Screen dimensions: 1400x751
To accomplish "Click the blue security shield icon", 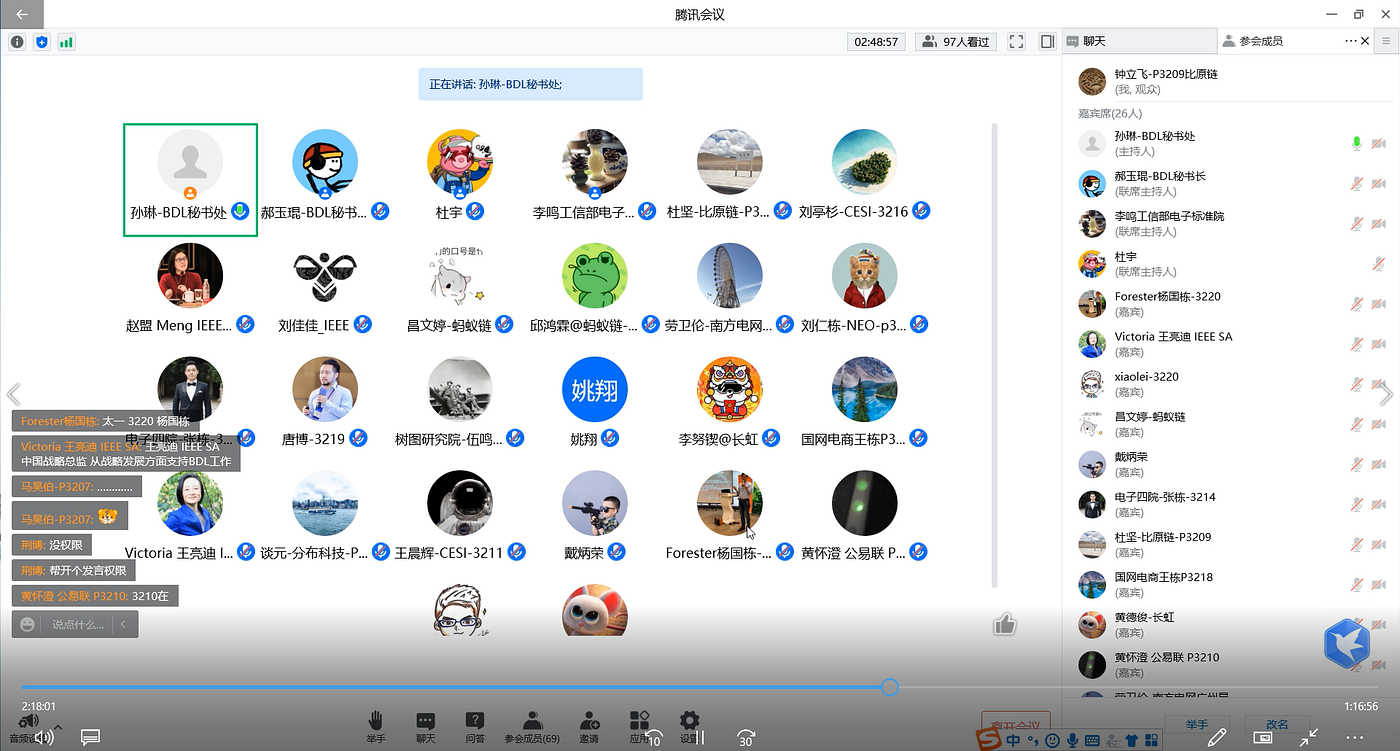I will coord(42,42).
